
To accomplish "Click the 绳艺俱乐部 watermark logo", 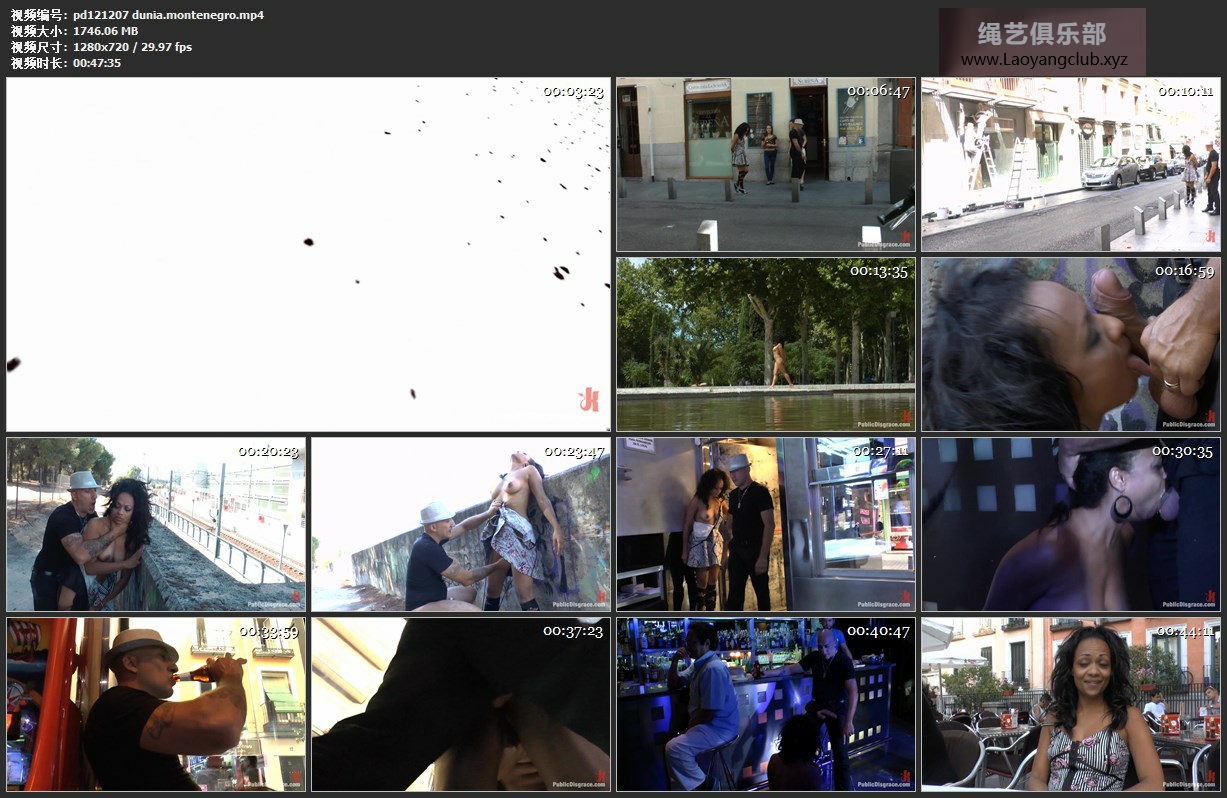I will point(1042,34).
